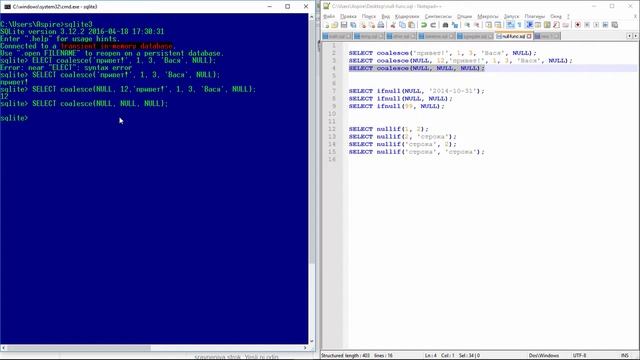Click the Save recorded macro icon
Screen dimensions: 640x360
click(x=614, y=25)
